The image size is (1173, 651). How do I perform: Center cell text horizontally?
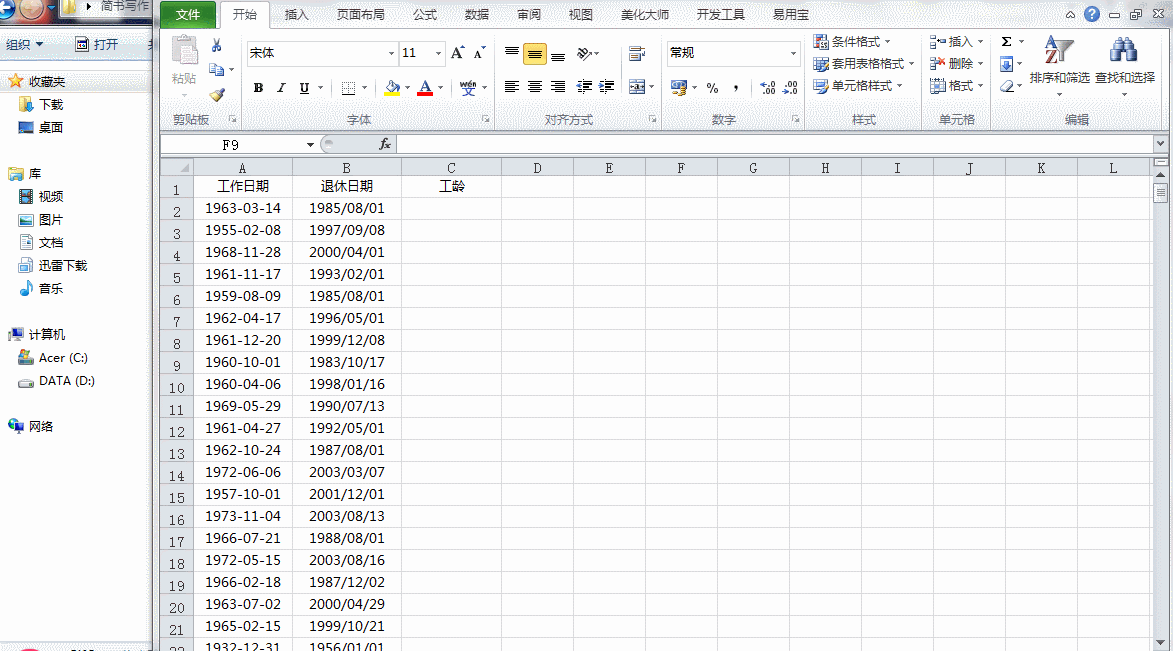(535, 87)
